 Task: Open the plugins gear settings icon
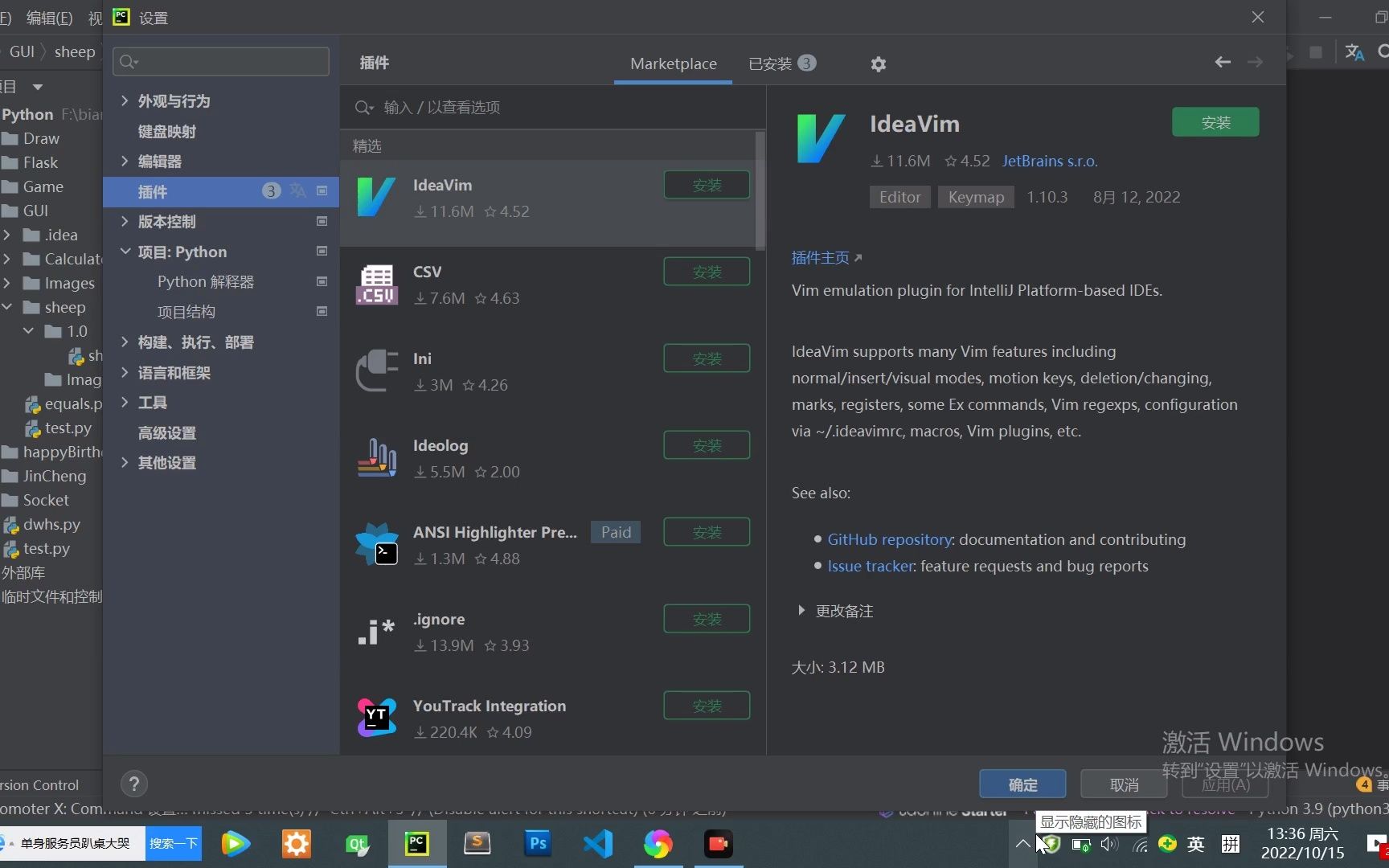click(x=878, y=64)
